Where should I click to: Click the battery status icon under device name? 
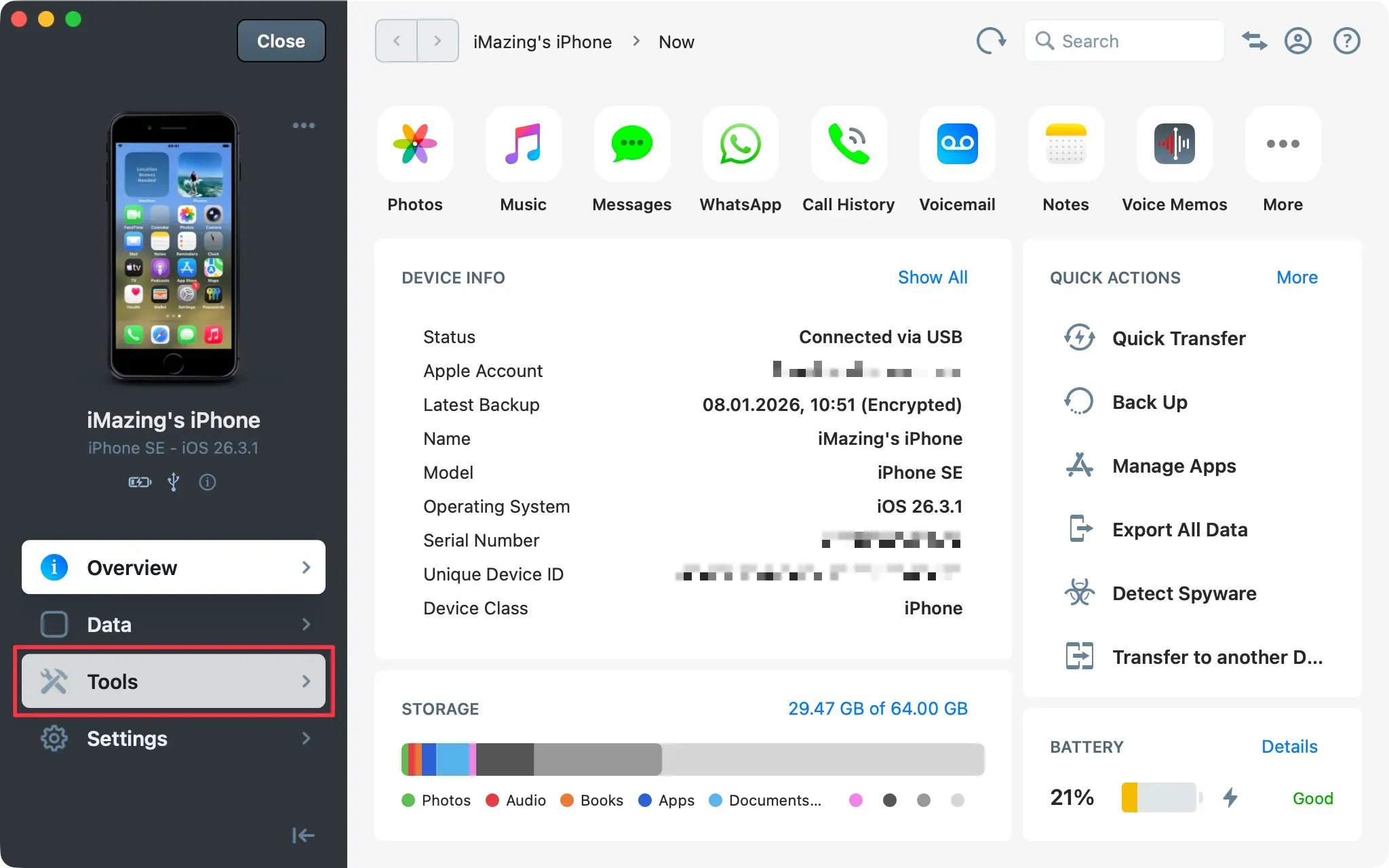coord(140,482)
